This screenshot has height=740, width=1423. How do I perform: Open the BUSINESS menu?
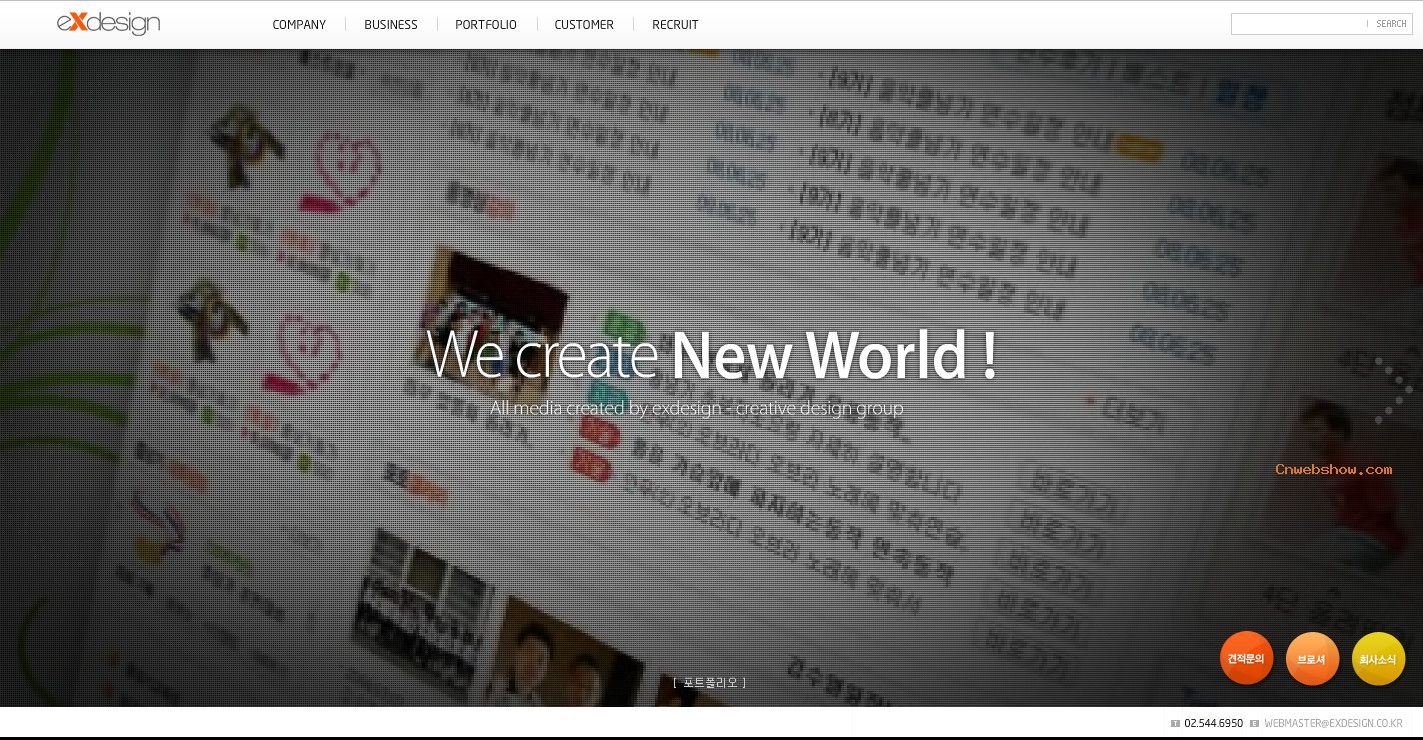(x=391, y=25)
